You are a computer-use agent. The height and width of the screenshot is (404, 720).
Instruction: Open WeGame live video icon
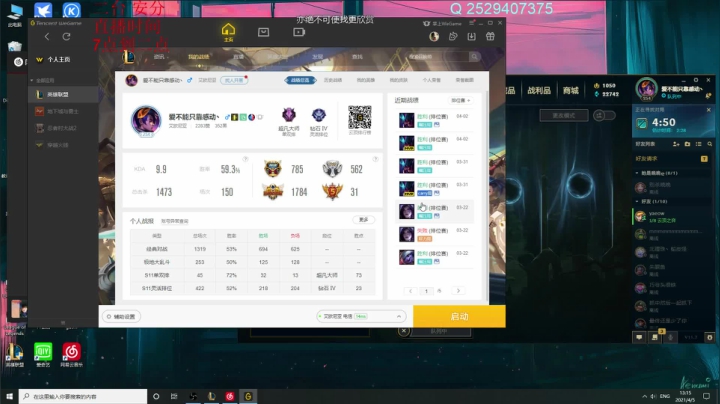299,32
